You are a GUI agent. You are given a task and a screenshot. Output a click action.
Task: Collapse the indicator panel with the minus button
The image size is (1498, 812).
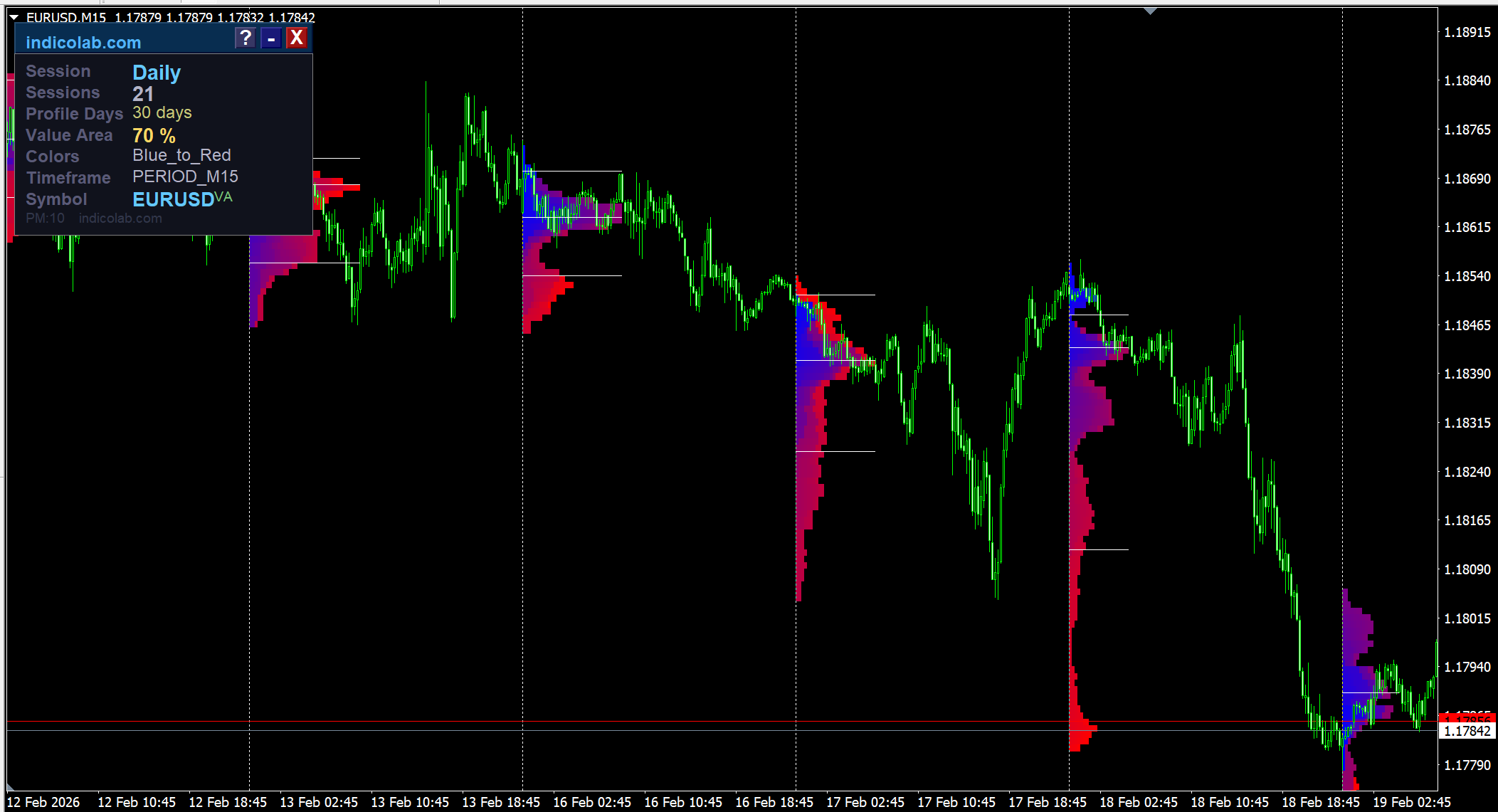[x=271, y=38]
